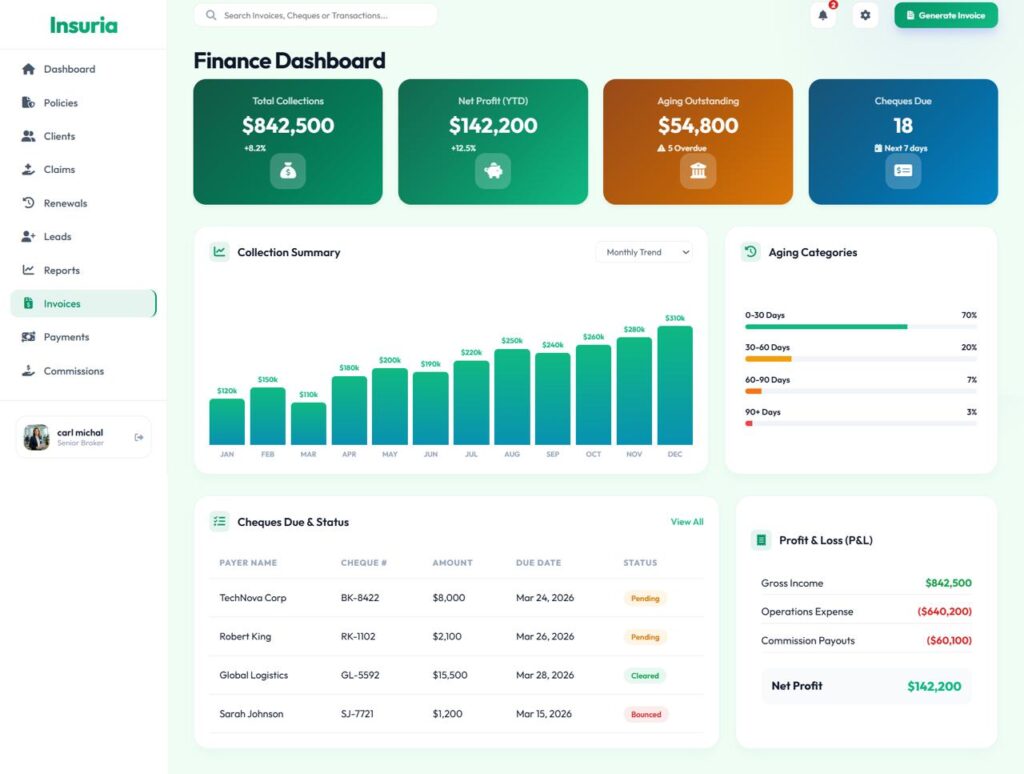Click the logout icon beside carl michal

(x=139, y=437)
